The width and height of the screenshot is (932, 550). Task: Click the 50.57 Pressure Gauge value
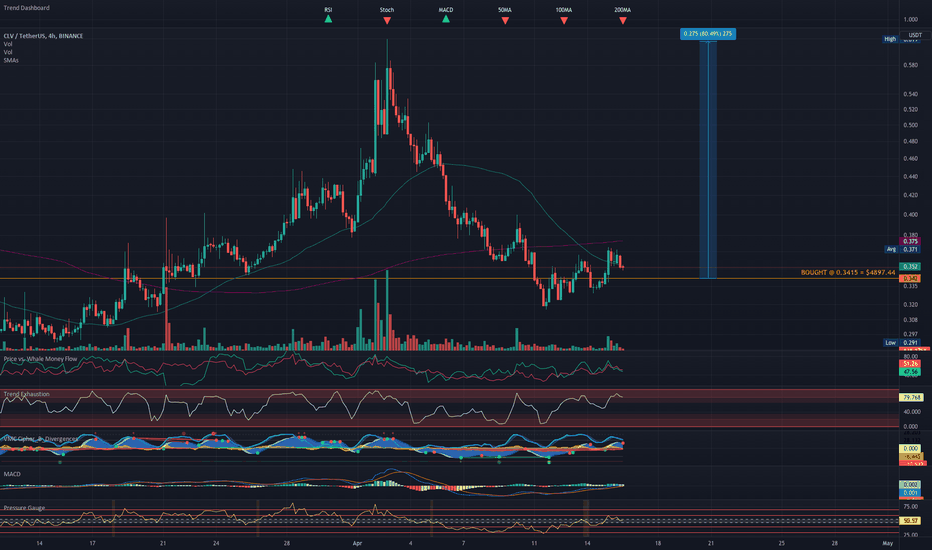910,520
